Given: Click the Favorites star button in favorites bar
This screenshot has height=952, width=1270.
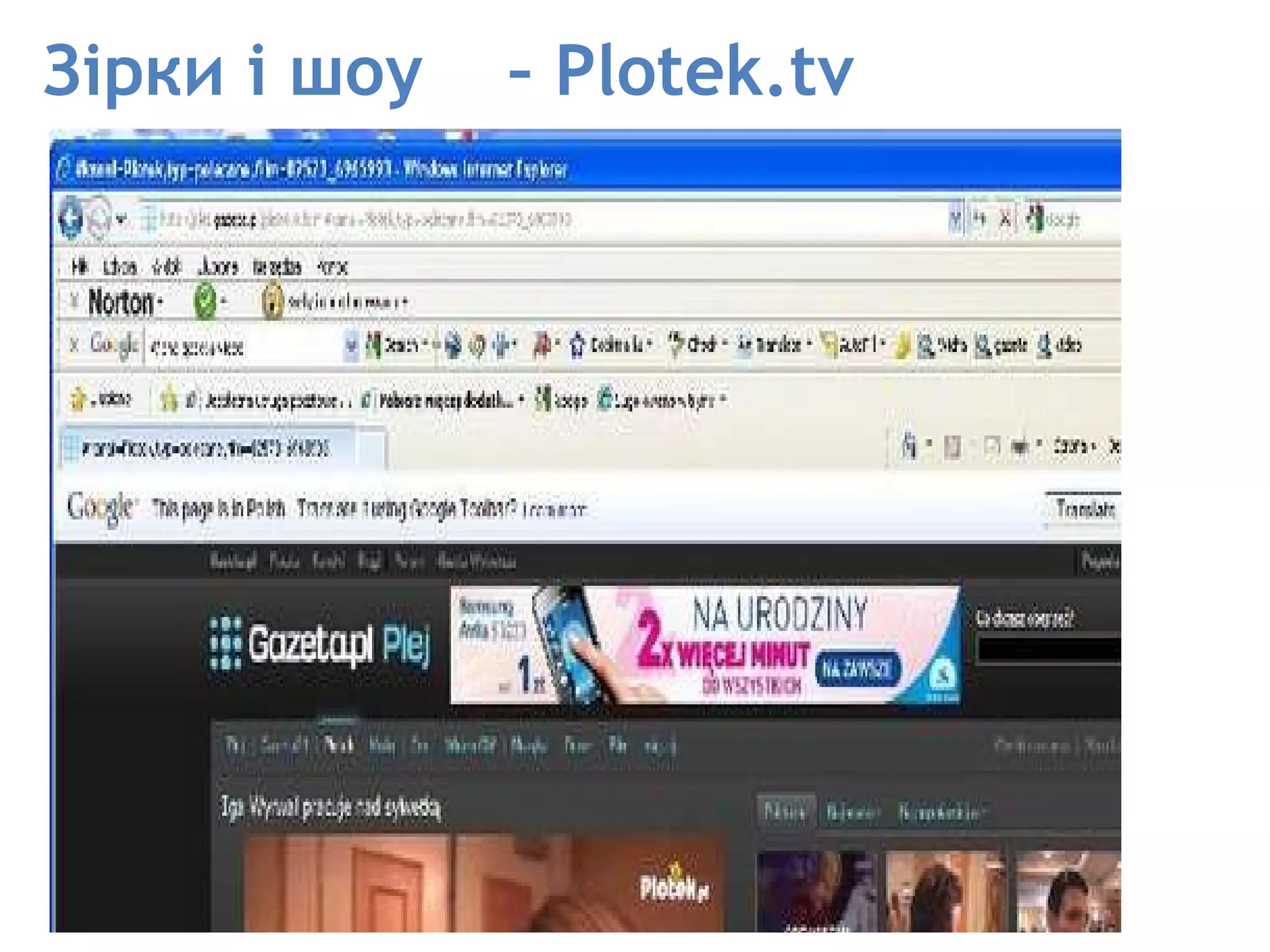Looking at the screenshot, I should 100,399.
